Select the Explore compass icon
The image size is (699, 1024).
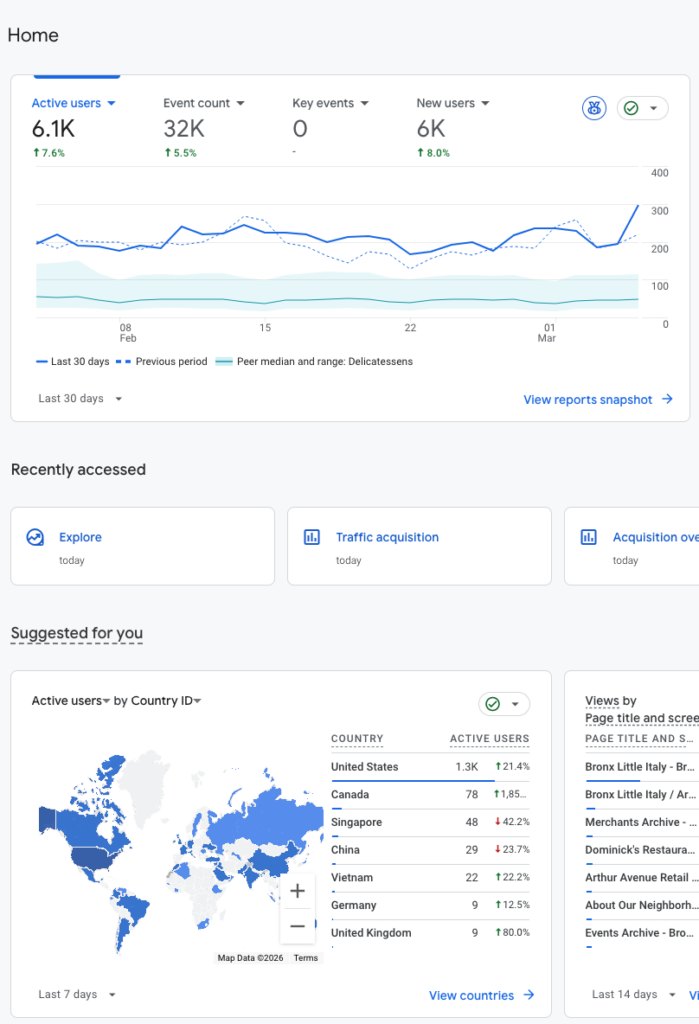point(36,537)
